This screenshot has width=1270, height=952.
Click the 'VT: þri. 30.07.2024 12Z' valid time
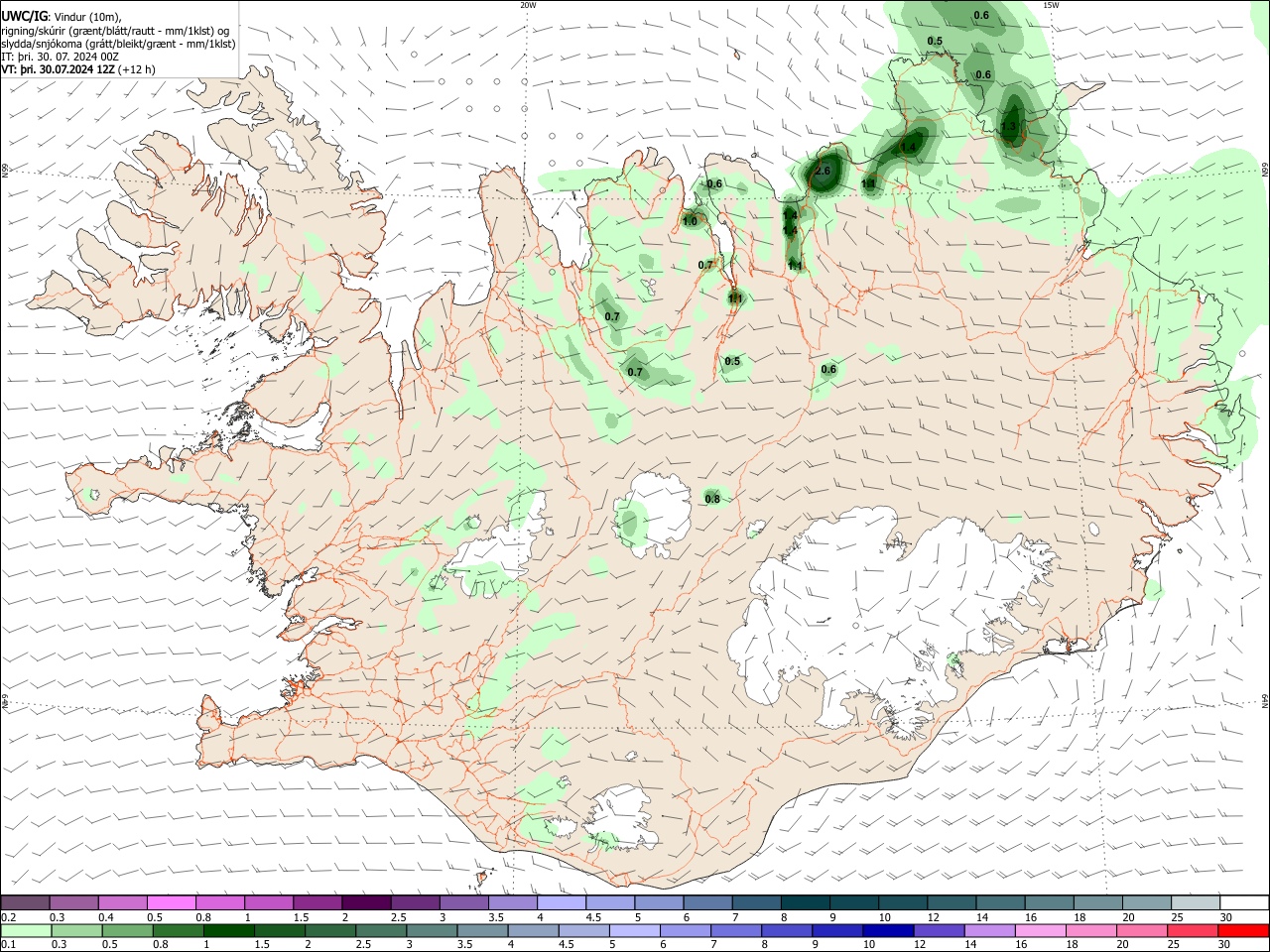tap(59, 69)
